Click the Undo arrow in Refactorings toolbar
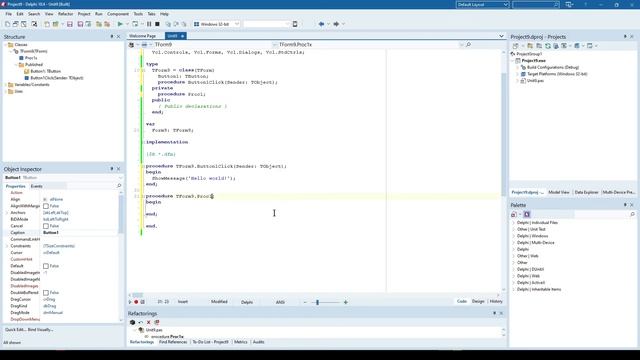 coord(140,322)
